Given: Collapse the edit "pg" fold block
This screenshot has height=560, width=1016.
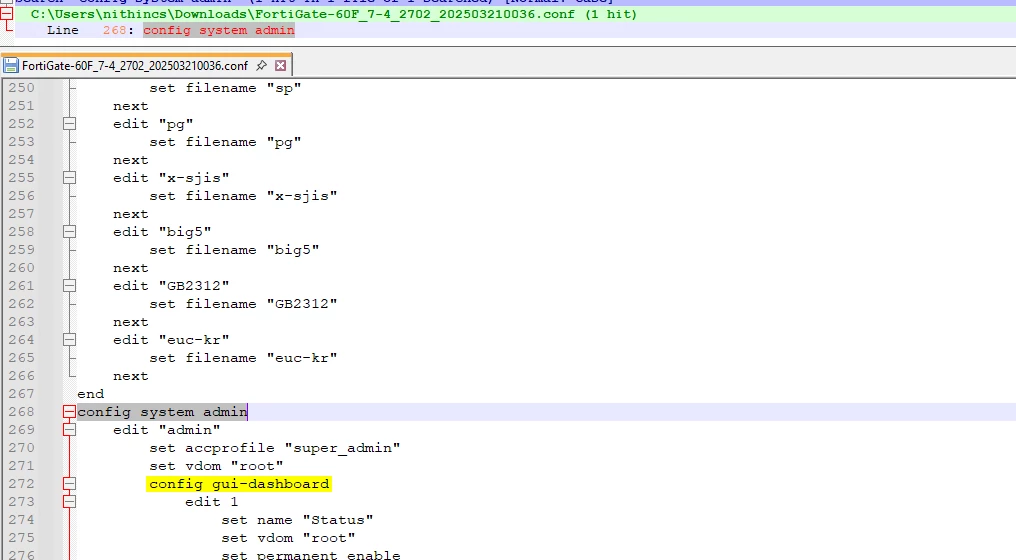Looking at the screenshot, I should (x=69, y=124).
